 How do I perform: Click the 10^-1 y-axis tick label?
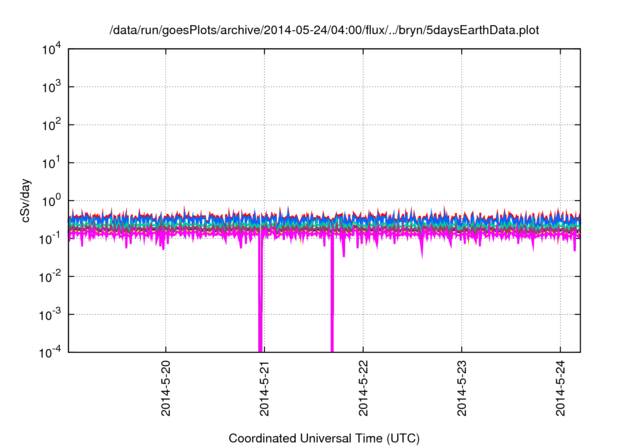[50, 239]
